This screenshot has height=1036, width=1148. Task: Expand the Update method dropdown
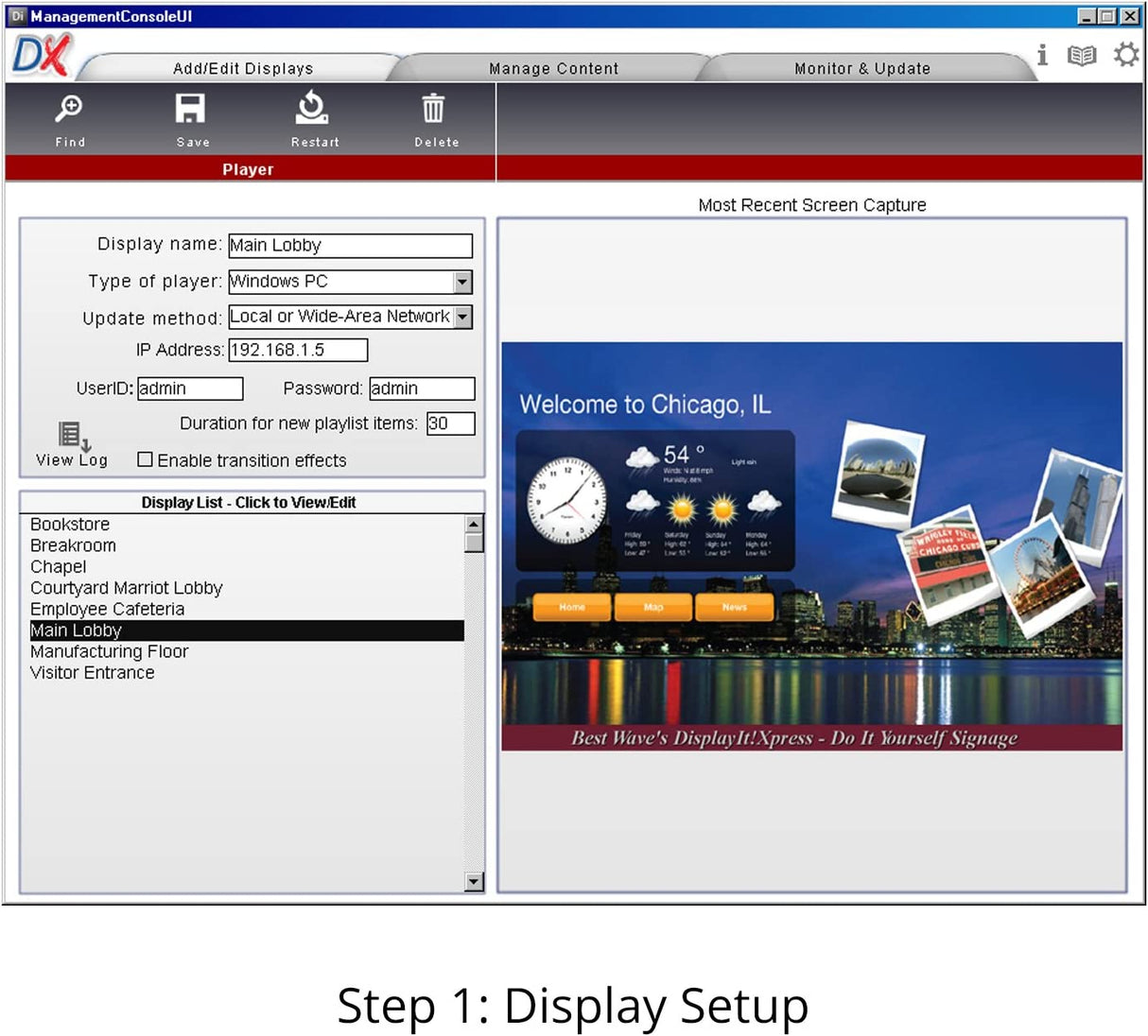coord(461,316)
